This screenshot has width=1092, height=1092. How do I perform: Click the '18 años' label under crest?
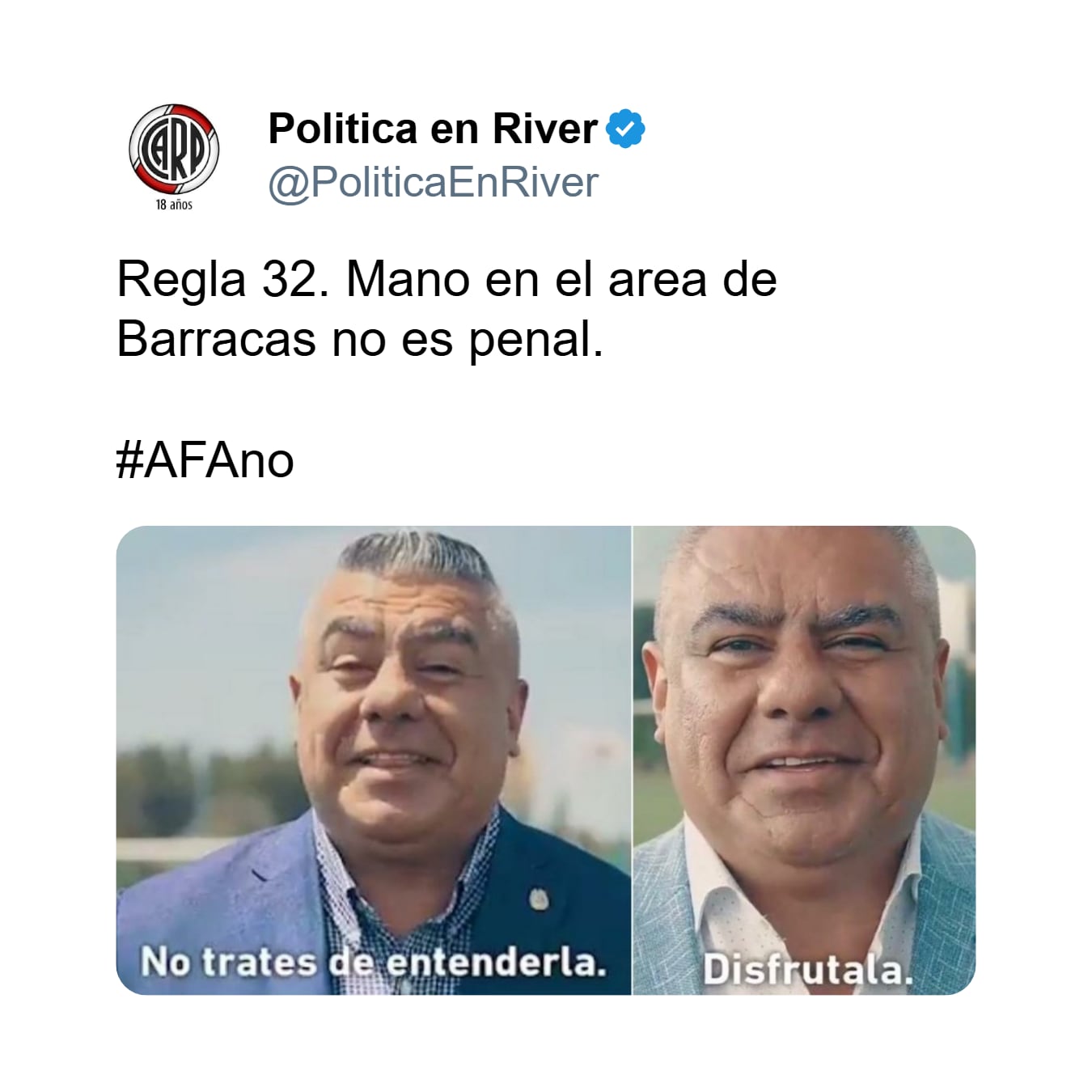coord(174,205)
